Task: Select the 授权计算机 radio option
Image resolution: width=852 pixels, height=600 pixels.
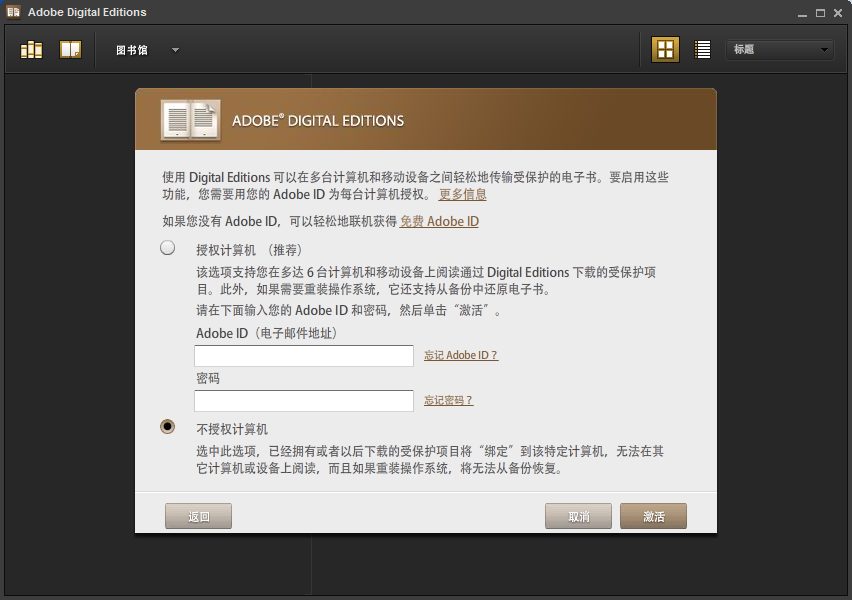Action: (x=167, y=246)
